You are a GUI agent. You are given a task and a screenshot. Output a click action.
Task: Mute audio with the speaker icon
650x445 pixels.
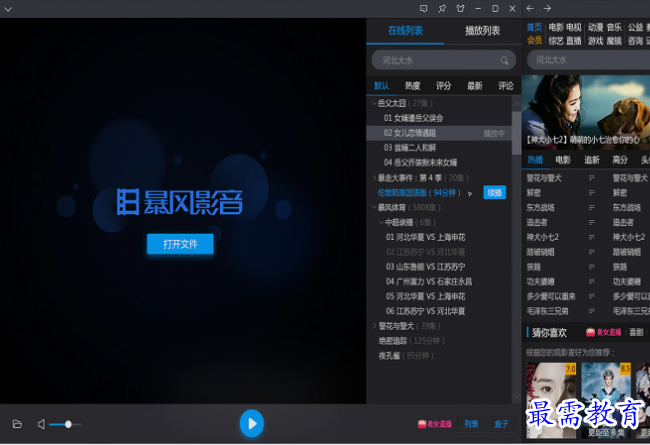coord(41,424)
